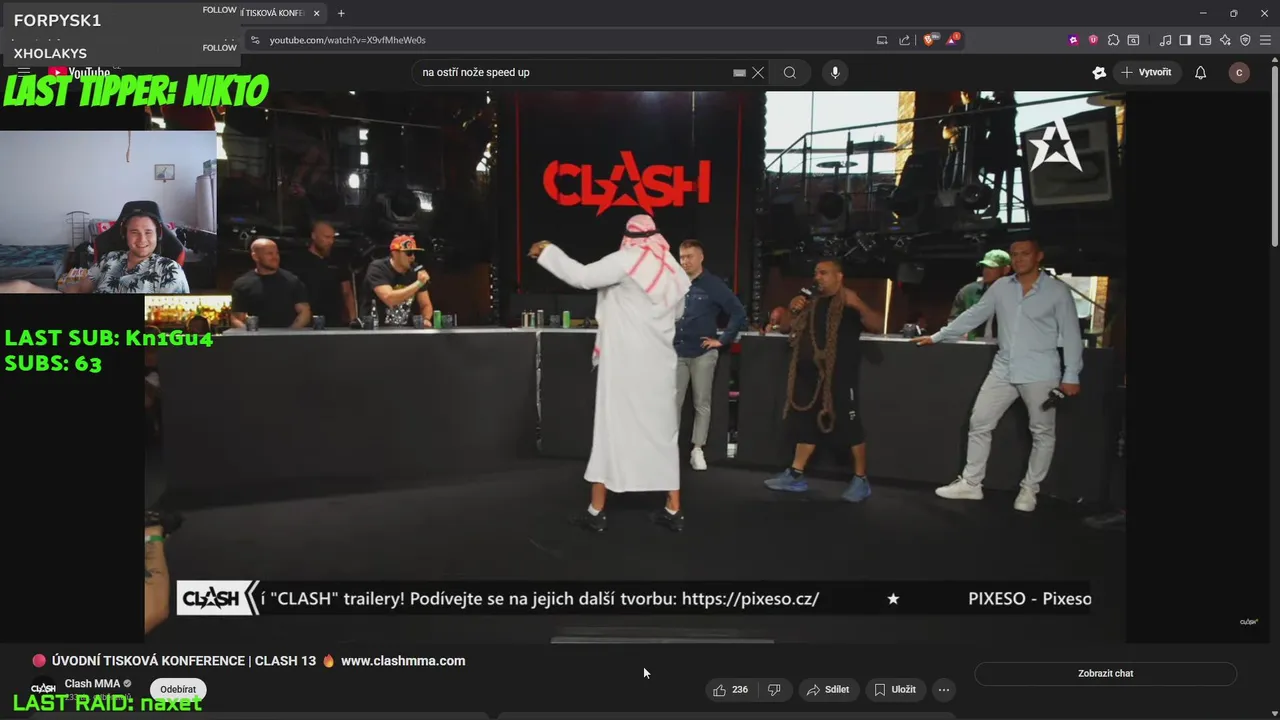Click the Uložit save button
The width and height of the screenshot is (1280, 720).
click(x=895, y=689)
